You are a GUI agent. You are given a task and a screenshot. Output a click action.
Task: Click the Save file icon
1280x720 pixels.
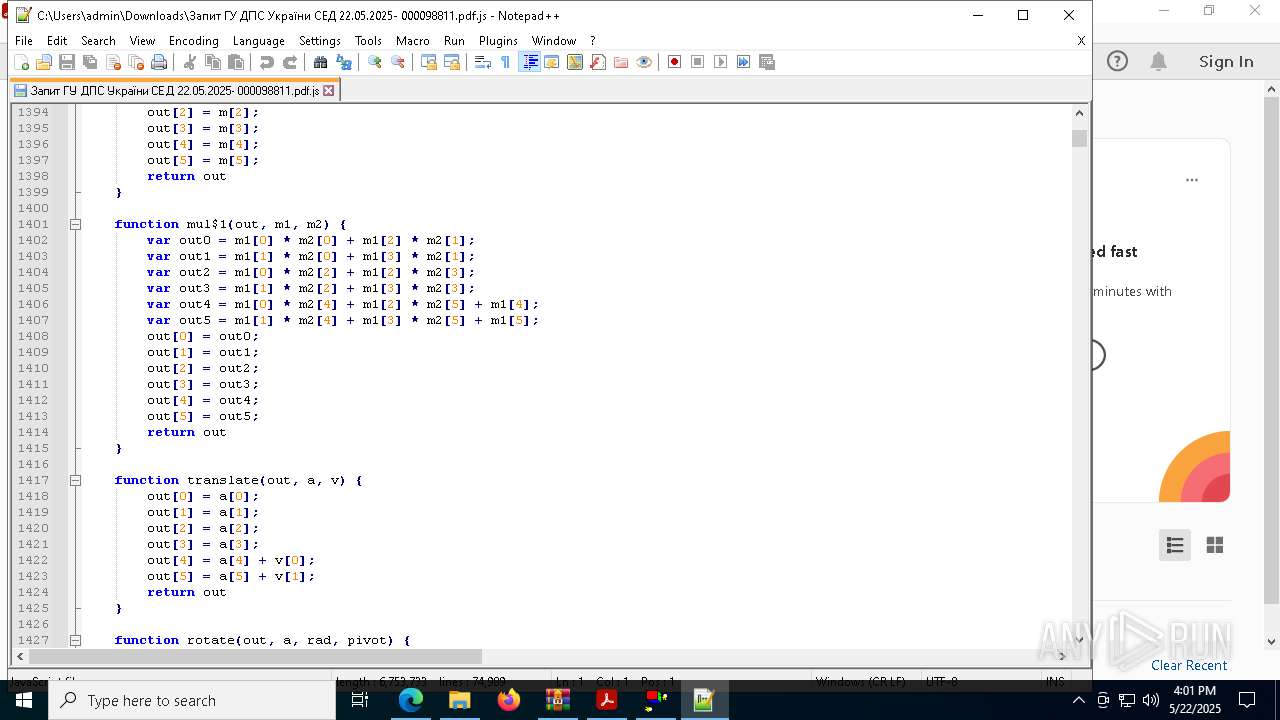pos(67,62)
